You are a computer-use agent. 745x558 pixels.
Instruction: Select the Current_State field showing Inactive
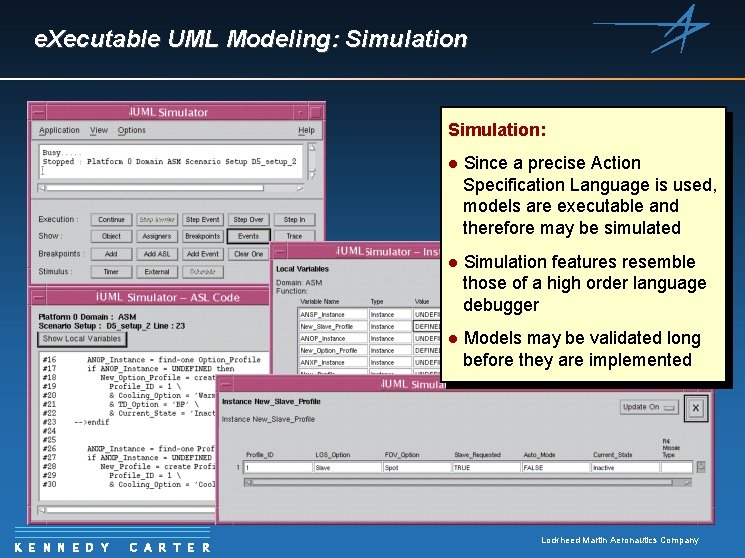(x=625, y=468)
